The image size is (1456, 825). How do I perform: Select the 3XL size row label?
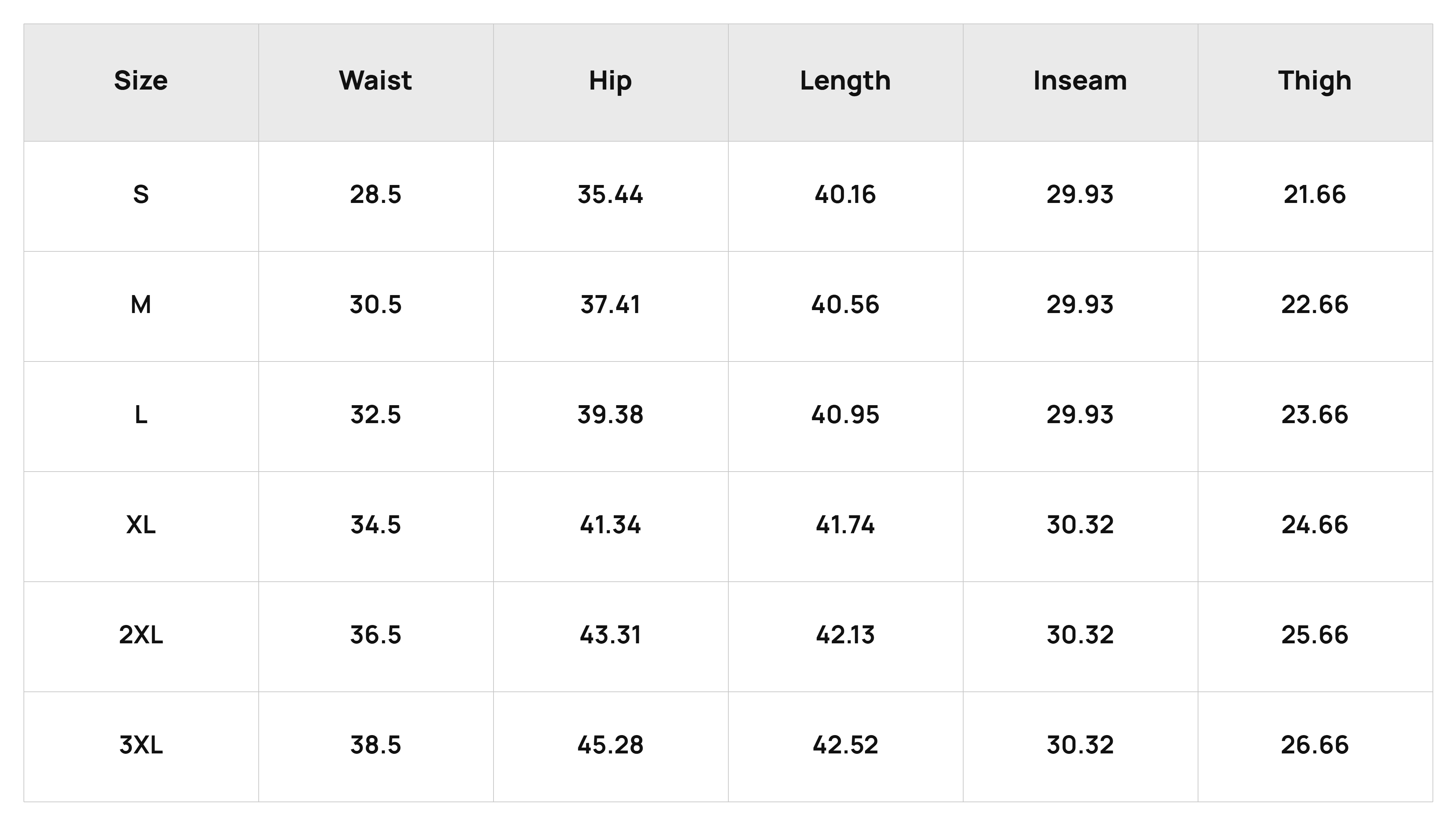pyautogui.click(x=141, y=745)
